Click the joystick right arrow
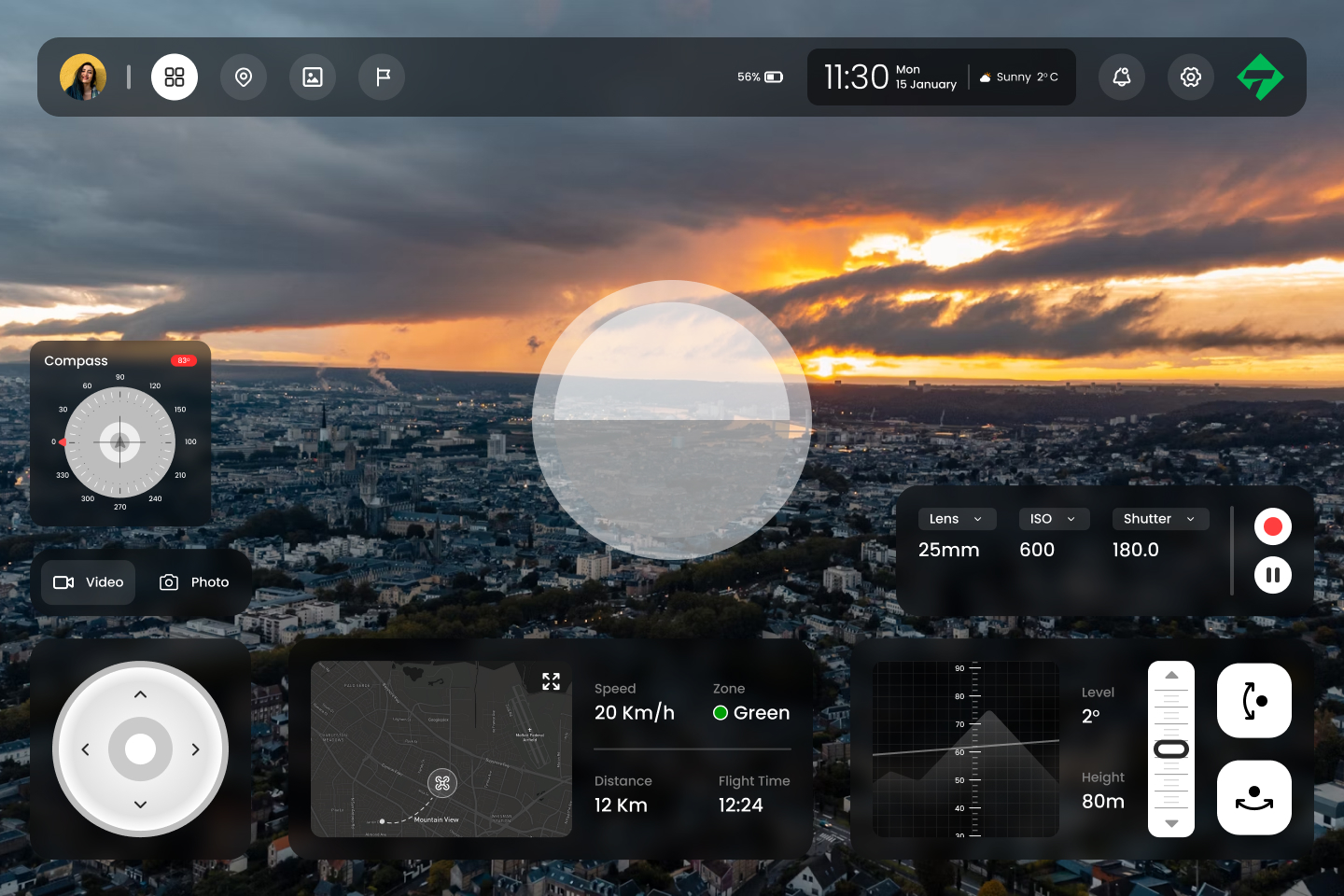Image resolution: width=1344 pixels, height=896 pixels. coord(195,749)
